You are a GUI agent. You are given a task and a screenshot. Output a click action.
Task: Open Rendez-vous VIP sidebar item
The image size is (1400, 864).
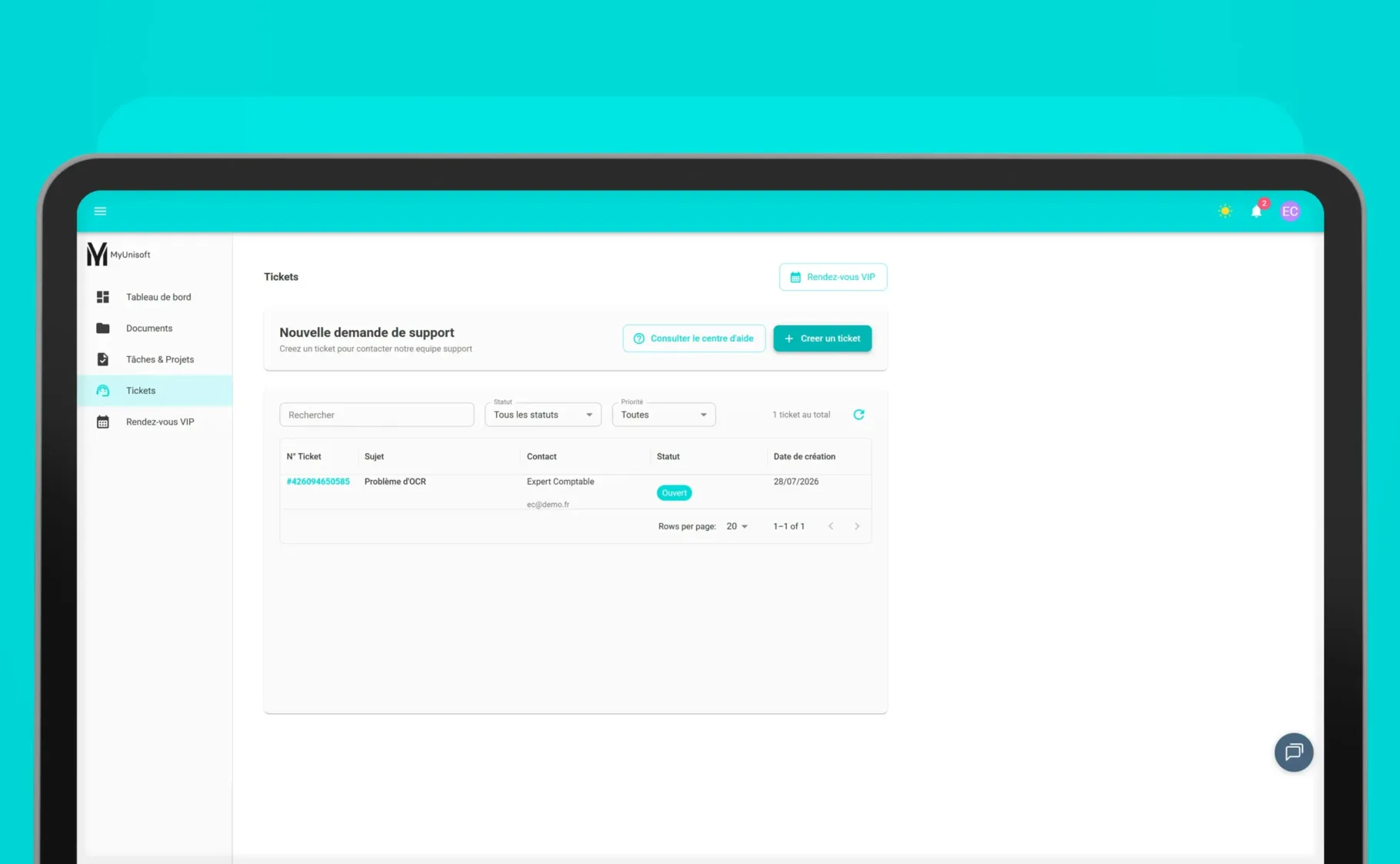155,422
